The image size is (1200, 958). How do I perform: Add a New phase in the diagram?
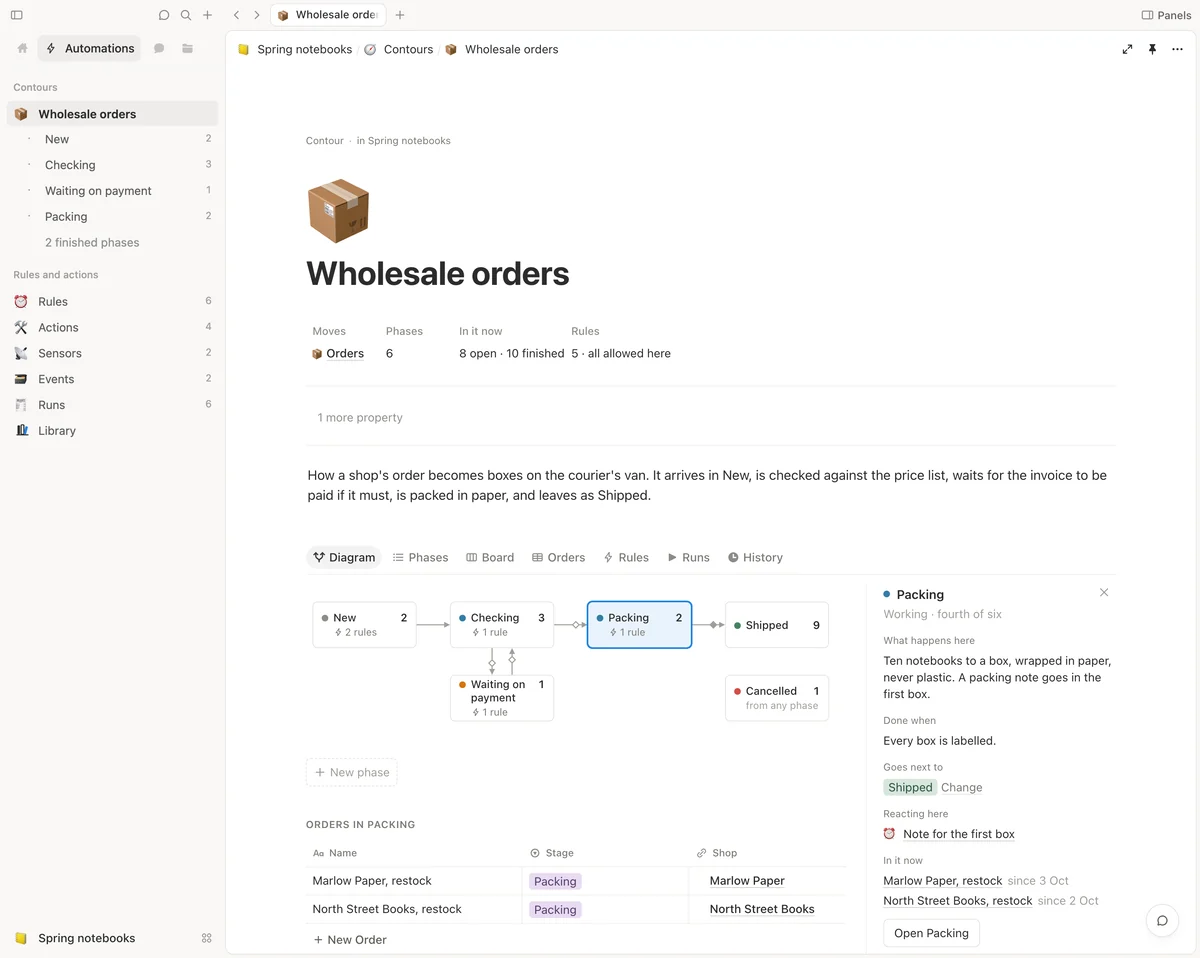click(351, 772)
